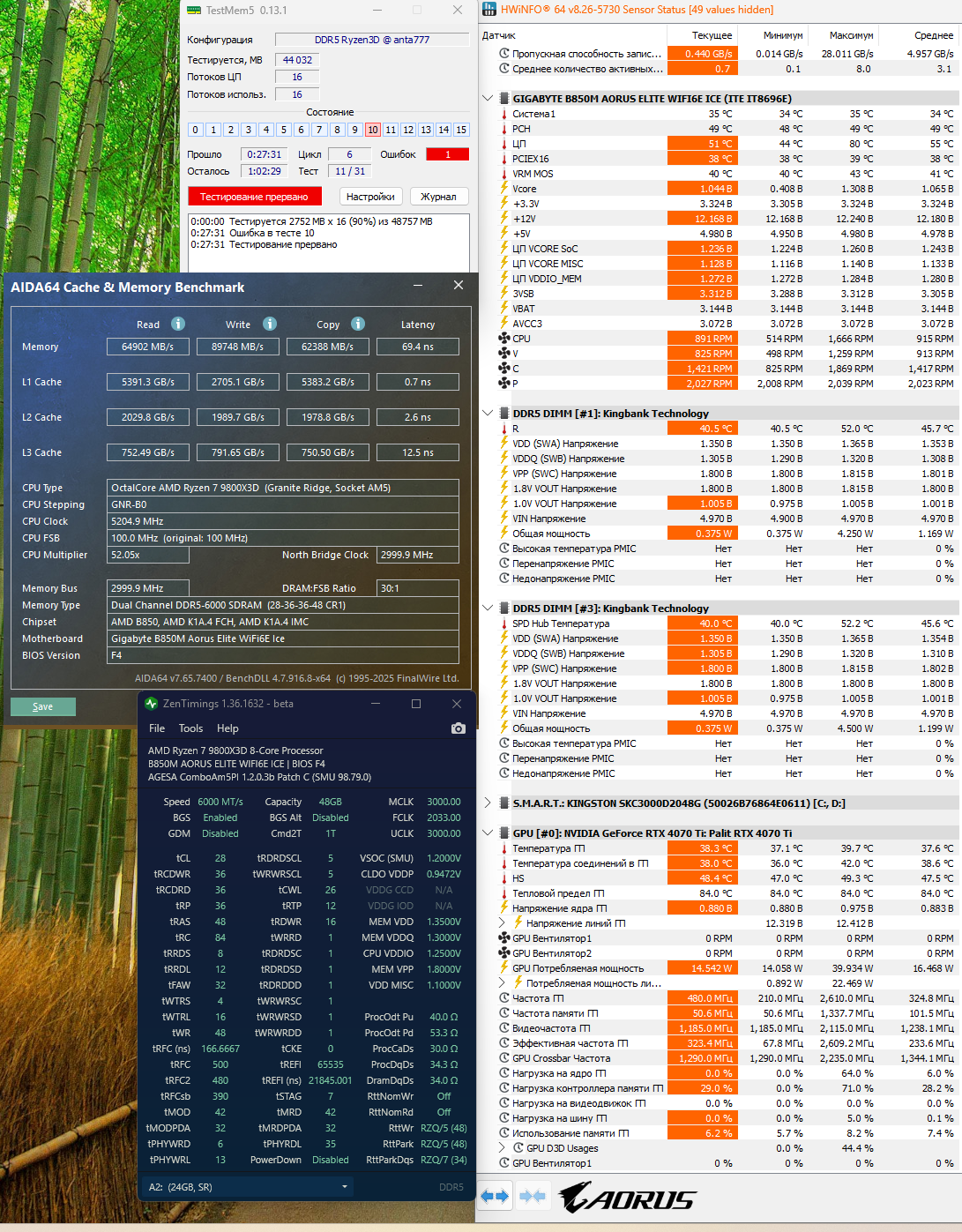Viewport: 962px width, 1232px height.
Task: Click the clock icon beside Частота памяти ГП
Action: tap(504, 1013)
